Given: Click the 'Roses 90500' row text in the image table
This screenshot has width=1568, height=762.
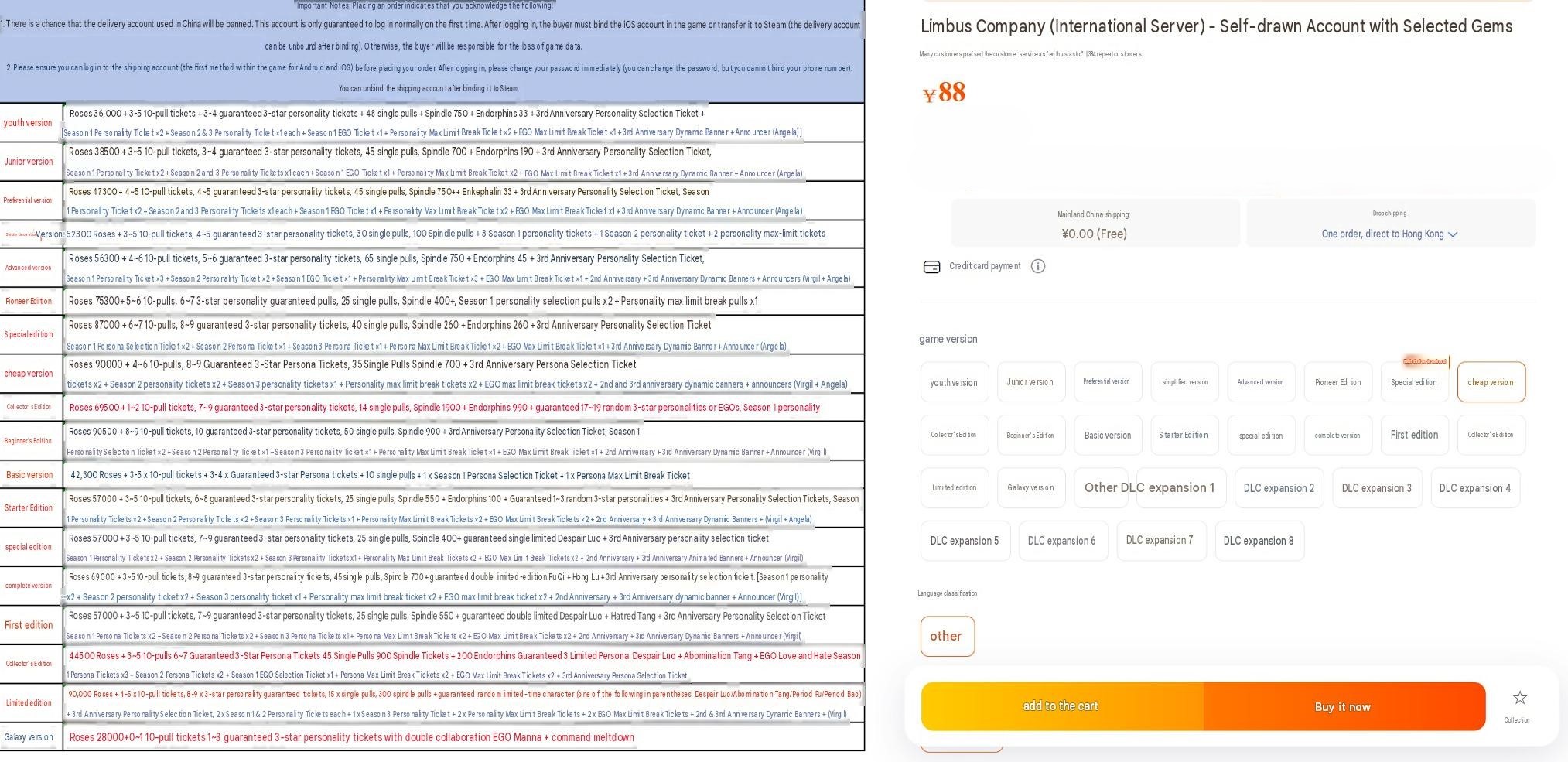Looking at the screenshot, I should pyautogui.click(x=354, y=432).
